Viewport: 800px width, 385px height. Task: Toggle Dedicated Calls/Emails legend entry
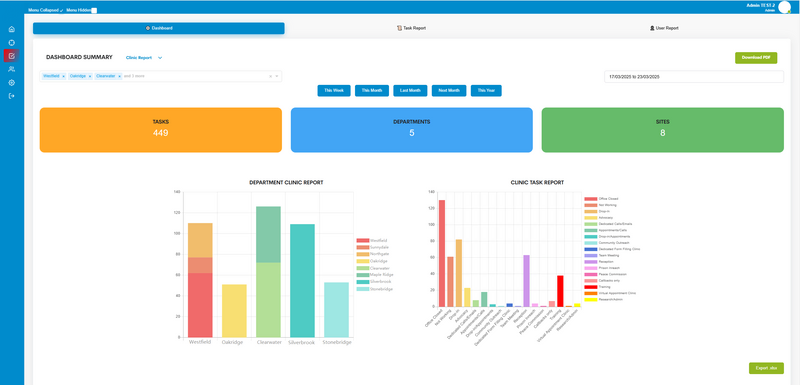[x=609, y=224]
